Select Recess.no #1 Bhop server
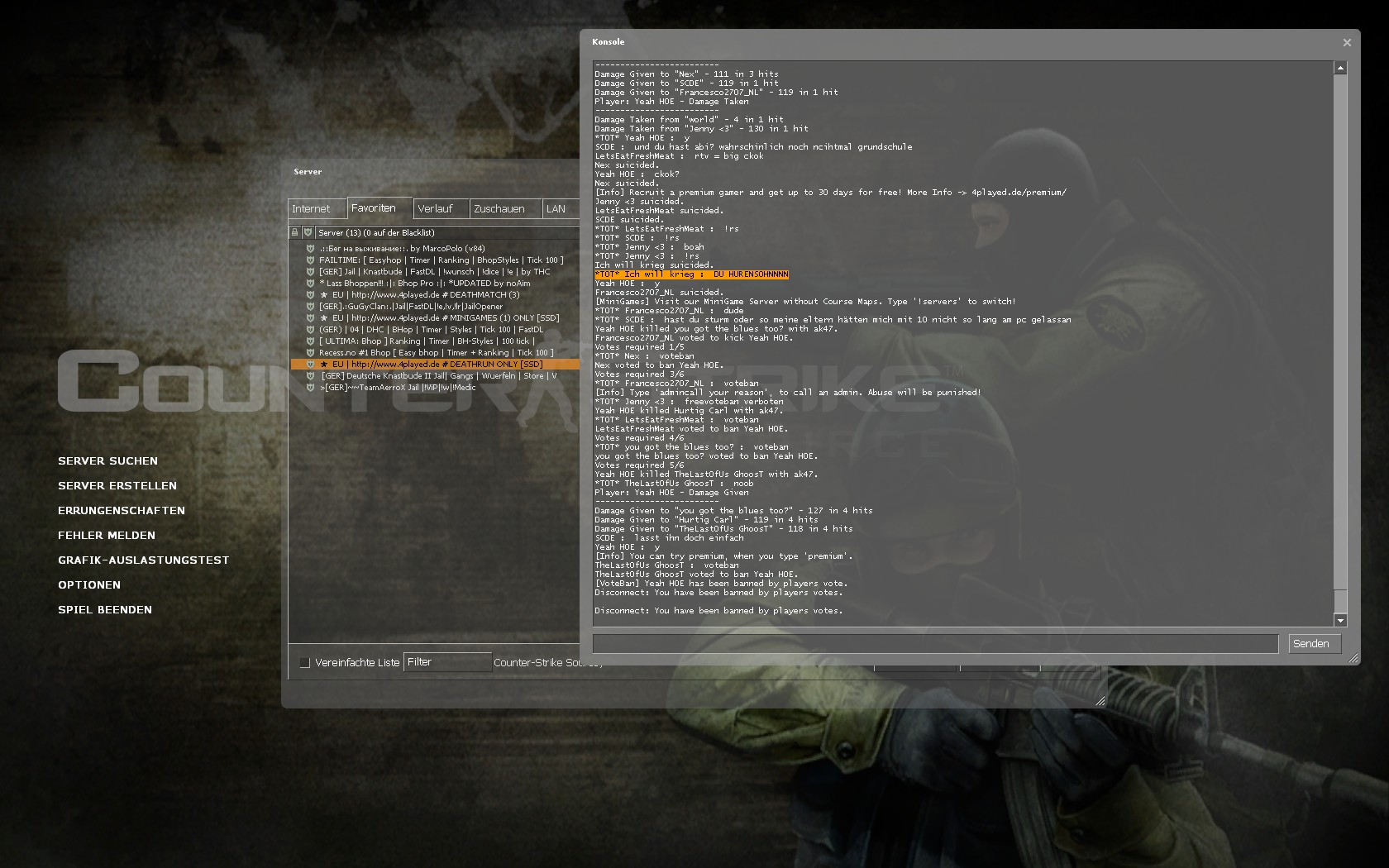 pyautogui.click(x=435, y=352)
